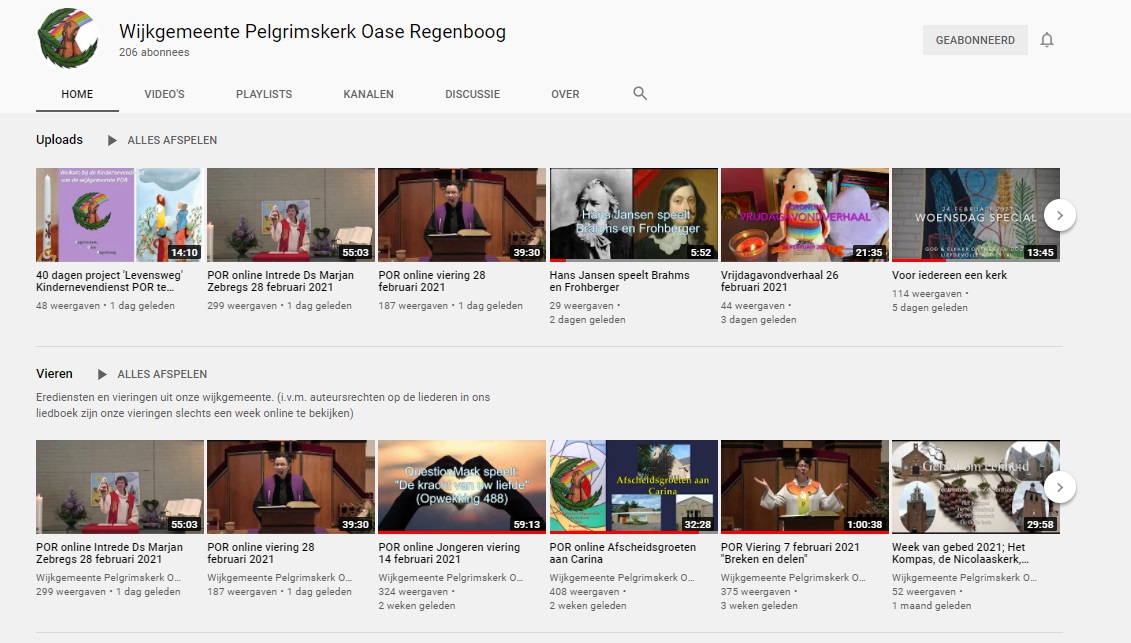This screenshot has width=1131, height=643.
Task: Click "114 weergaven" under Voor iedereen een kerk
Action: [x=927, y=294]
